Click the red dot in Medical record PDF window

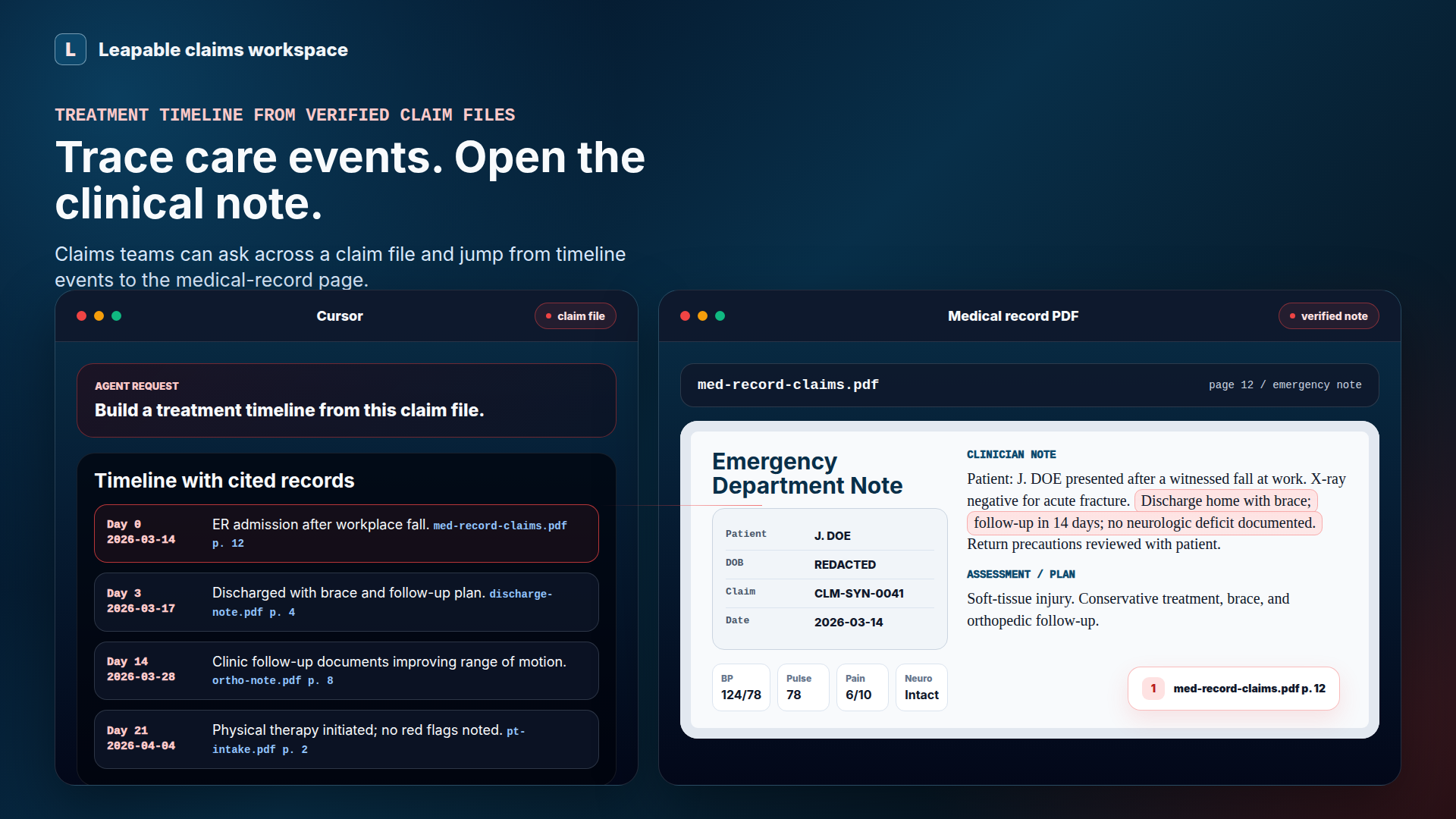[x=685, y=316]
